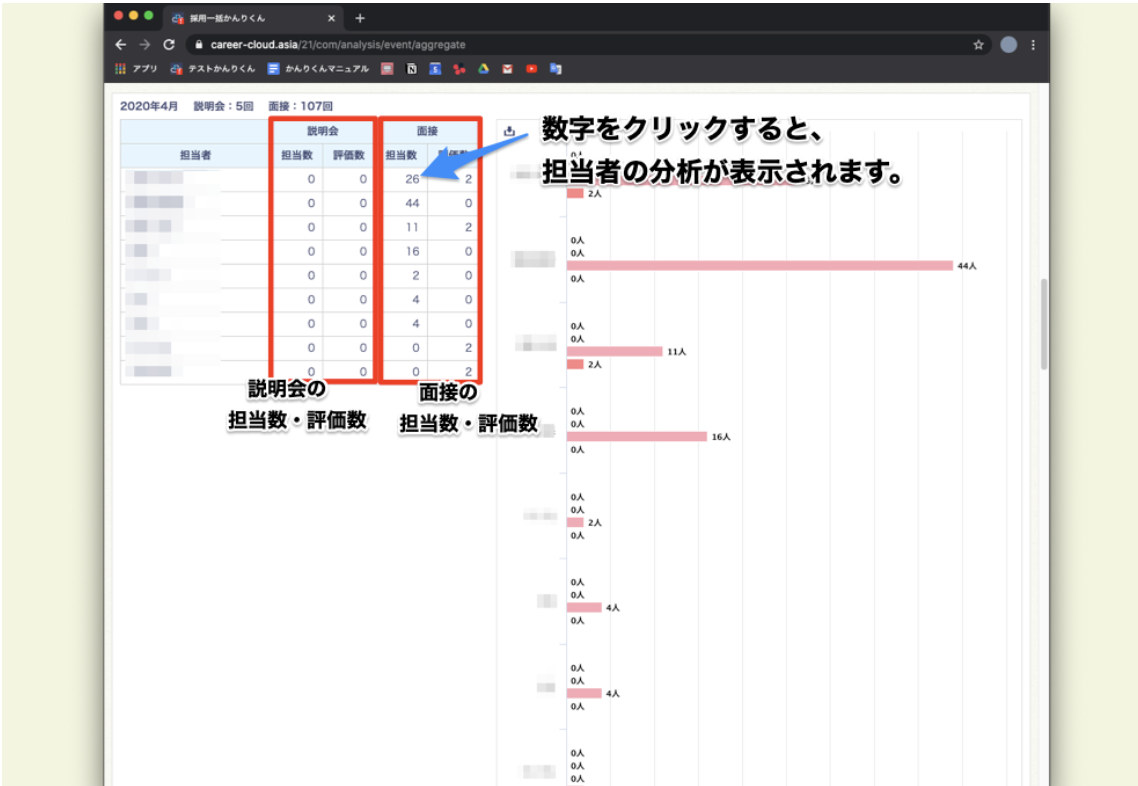1138x786 pixels.
Task: Expand the 担当者 column header
Action: [195, 152]
